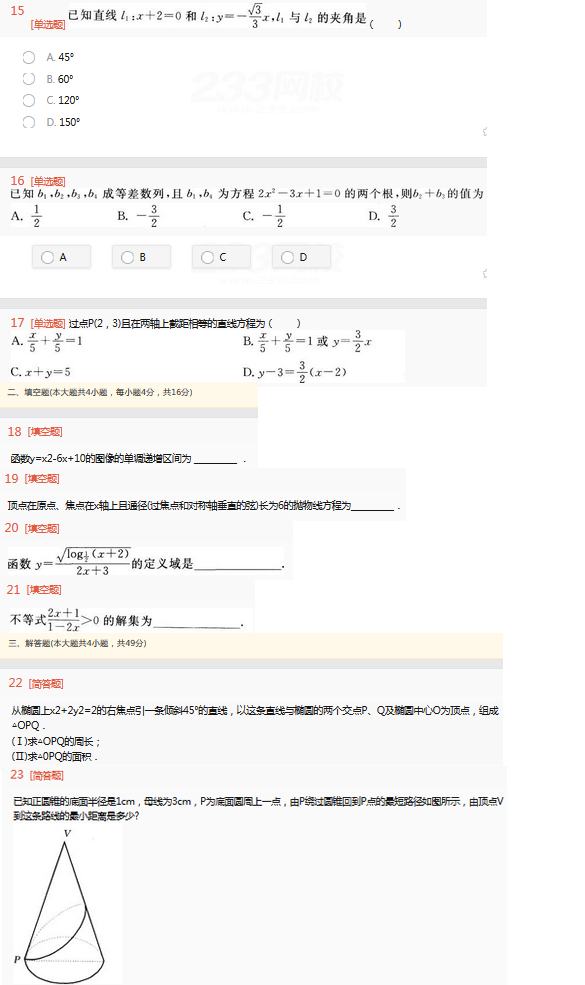Click question 19 text about 抛物线方程
Screen dimensions: 585x985
179,506
